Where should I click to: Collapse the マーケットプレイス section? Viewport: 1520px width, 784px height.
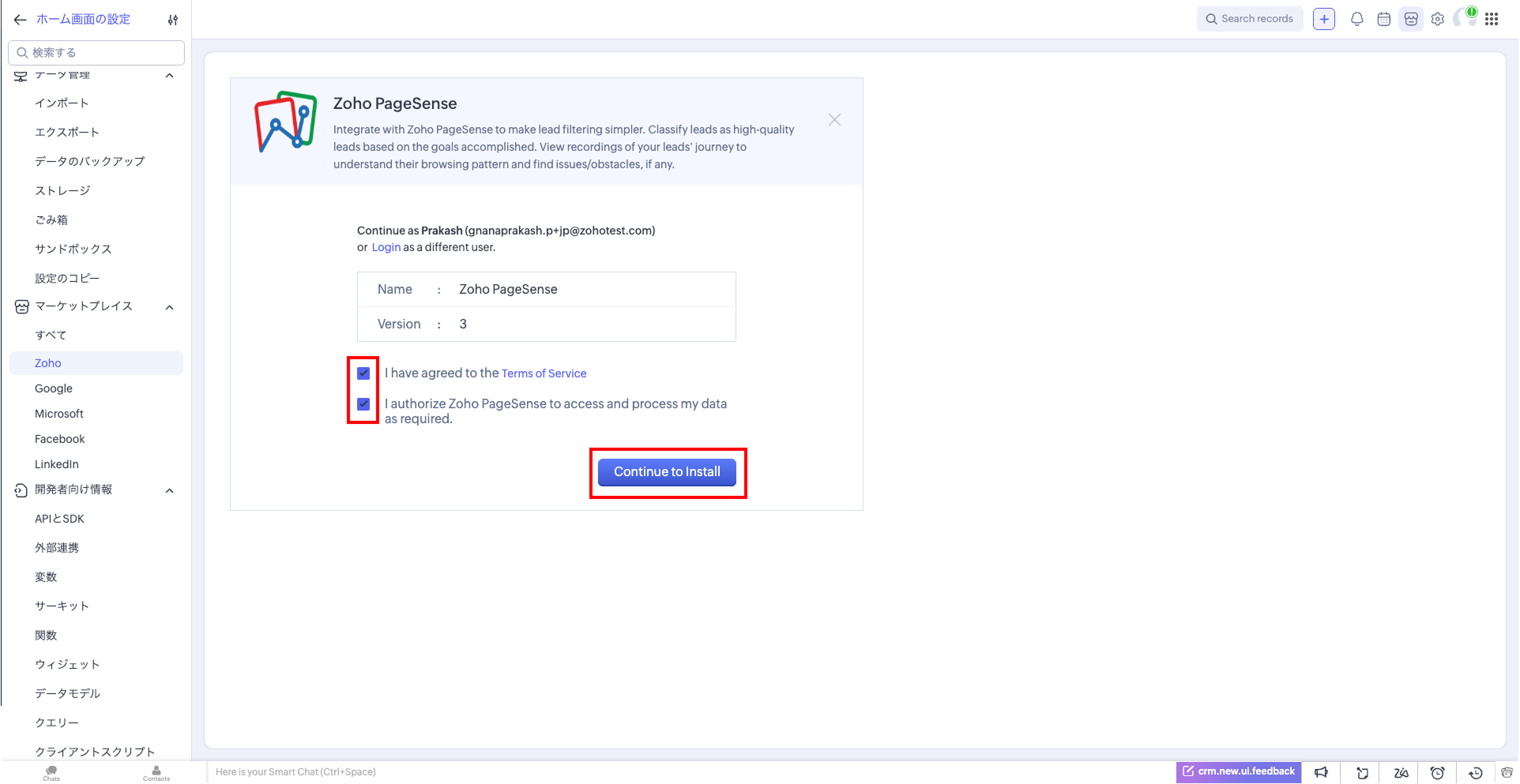coord(169,307)
